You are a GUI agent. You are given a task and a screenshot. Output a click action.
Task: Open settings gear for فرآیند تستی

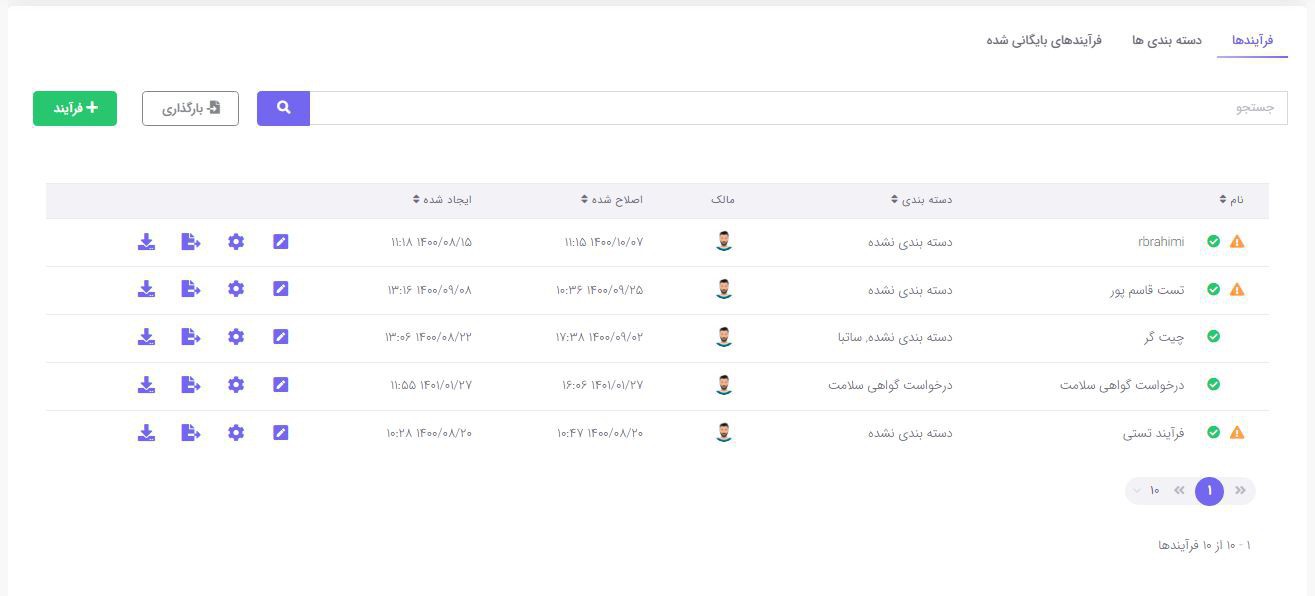point(236,433)
